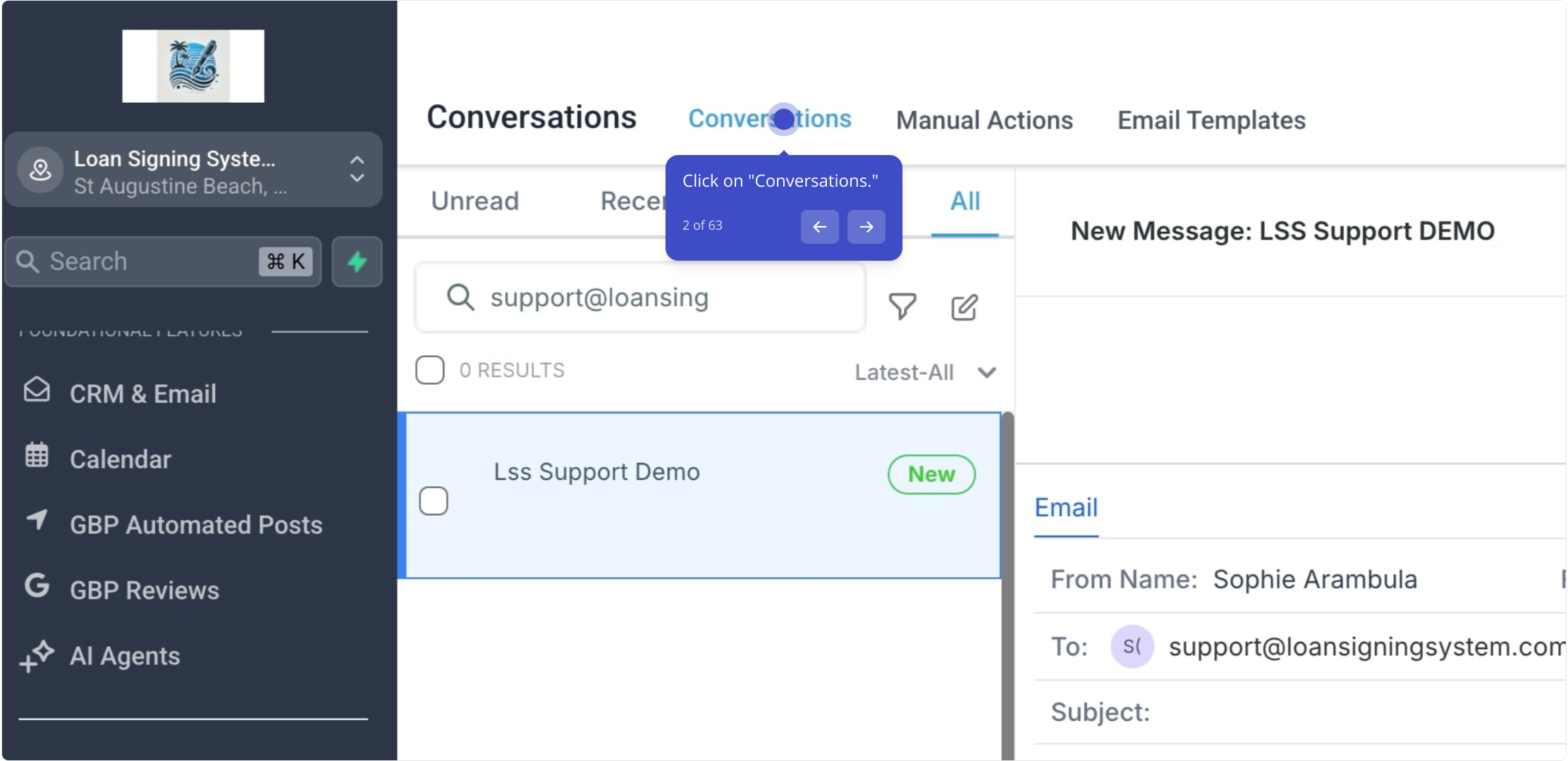The width and height of the screenshot is (1568, 761).
Task: Open GBP Reviews in sidebar
Action: 145,590
